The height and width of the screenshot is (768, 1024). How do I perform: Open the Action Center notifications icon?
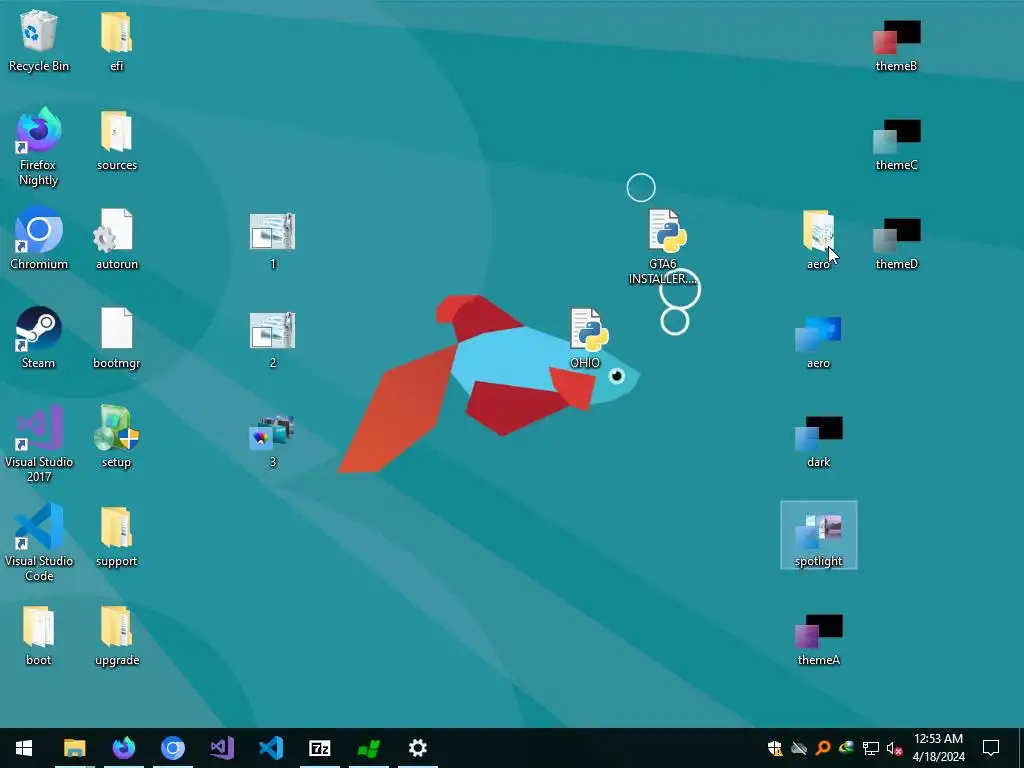coord(991,748)
